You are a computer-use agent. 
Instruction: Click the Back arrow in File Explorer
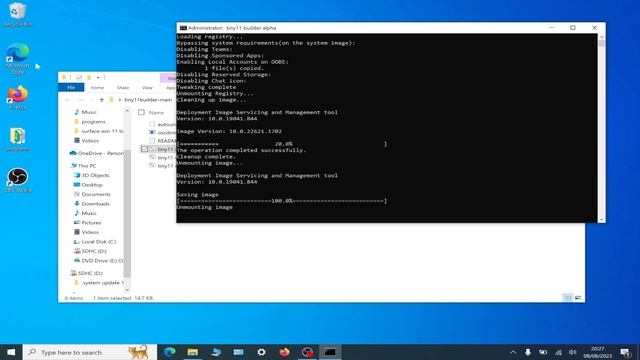click(68, 100)
